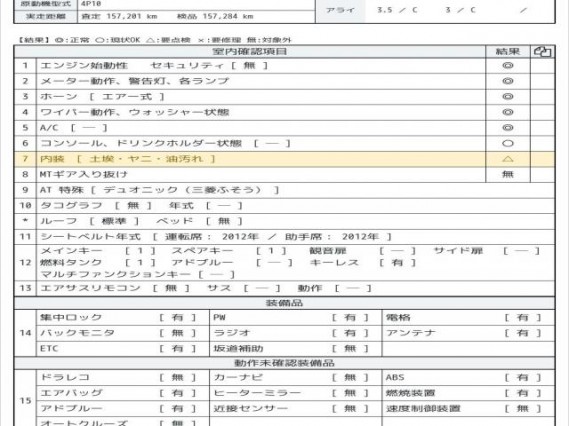Click the ETC equipment entry
Image resolution: width=569 pixels, height=426 pixels.
[123, 349]
